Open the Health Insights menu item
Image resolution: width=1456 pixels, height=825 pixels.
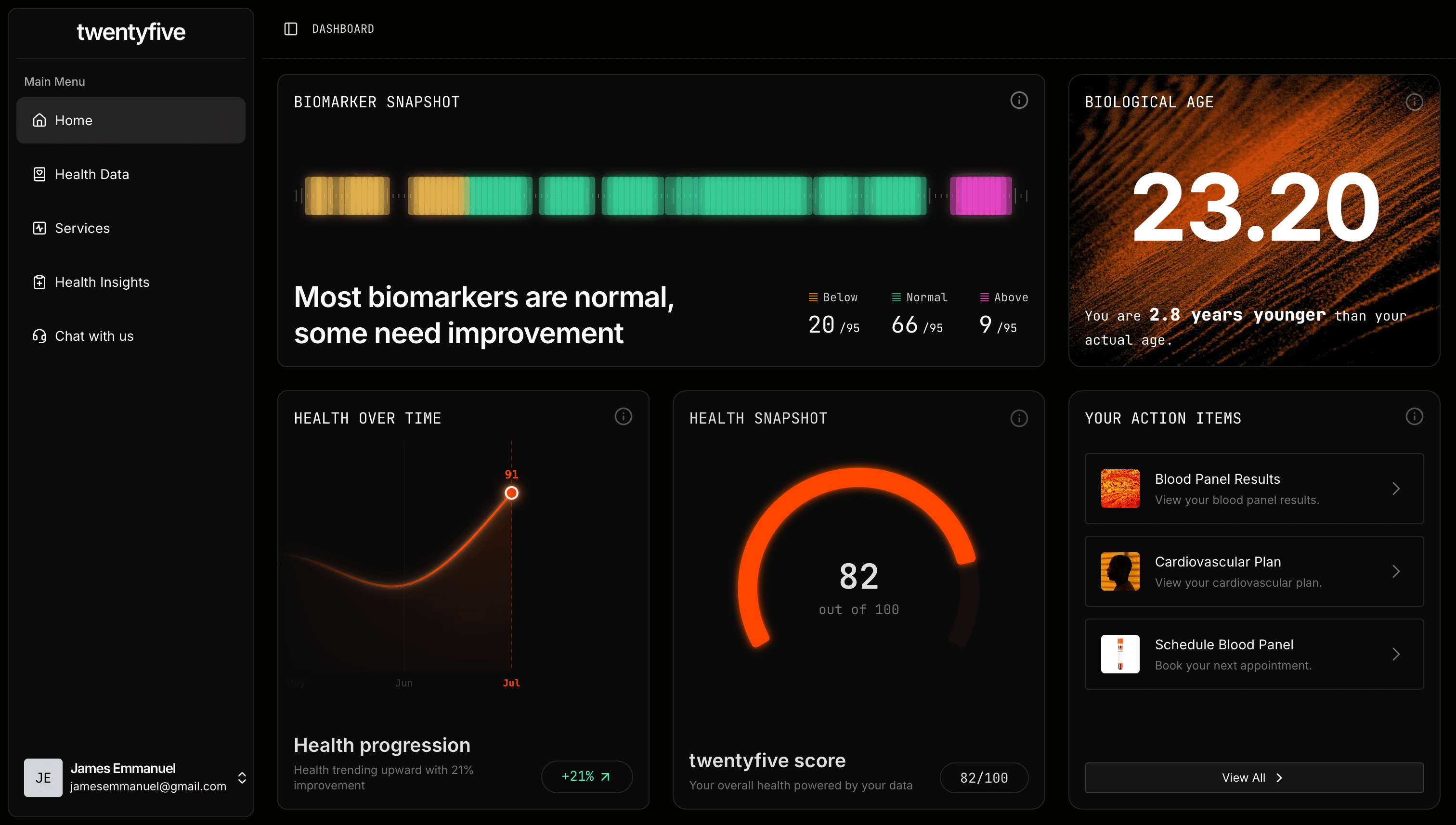click(x=102, y=282)
